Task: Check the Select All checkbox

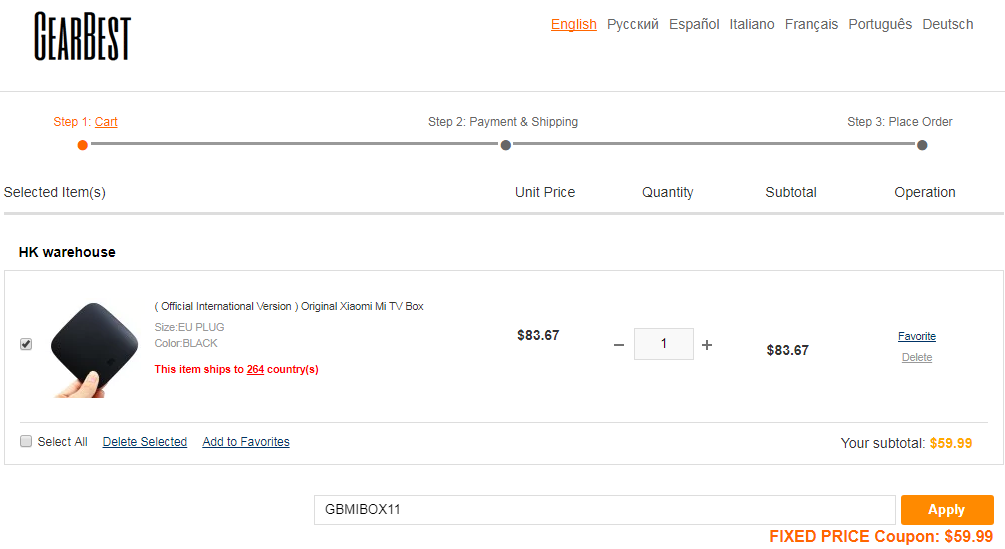Action: [26, 441]
